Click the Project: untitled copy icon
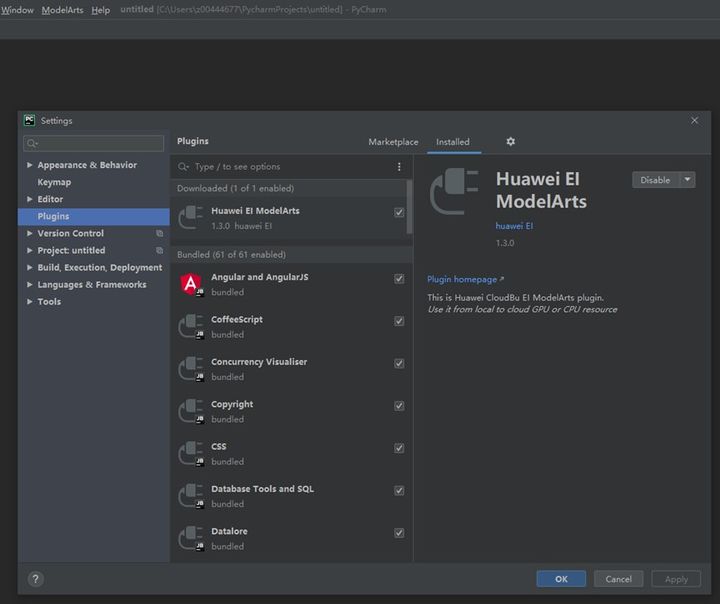This screenshot has width=720, height=604. point(159,250)
